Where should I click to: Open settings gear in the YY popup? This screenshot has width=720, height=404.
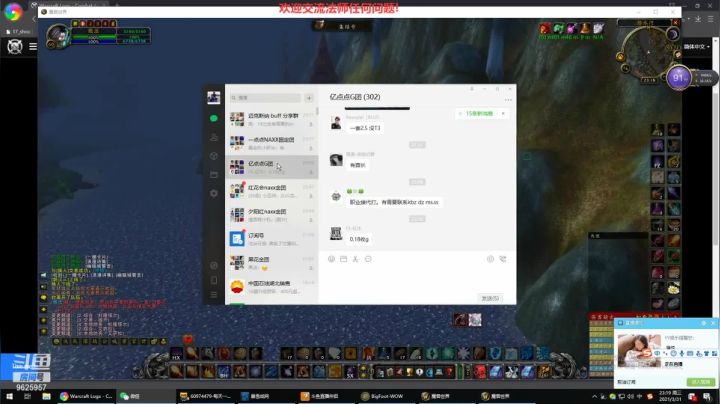703,323
